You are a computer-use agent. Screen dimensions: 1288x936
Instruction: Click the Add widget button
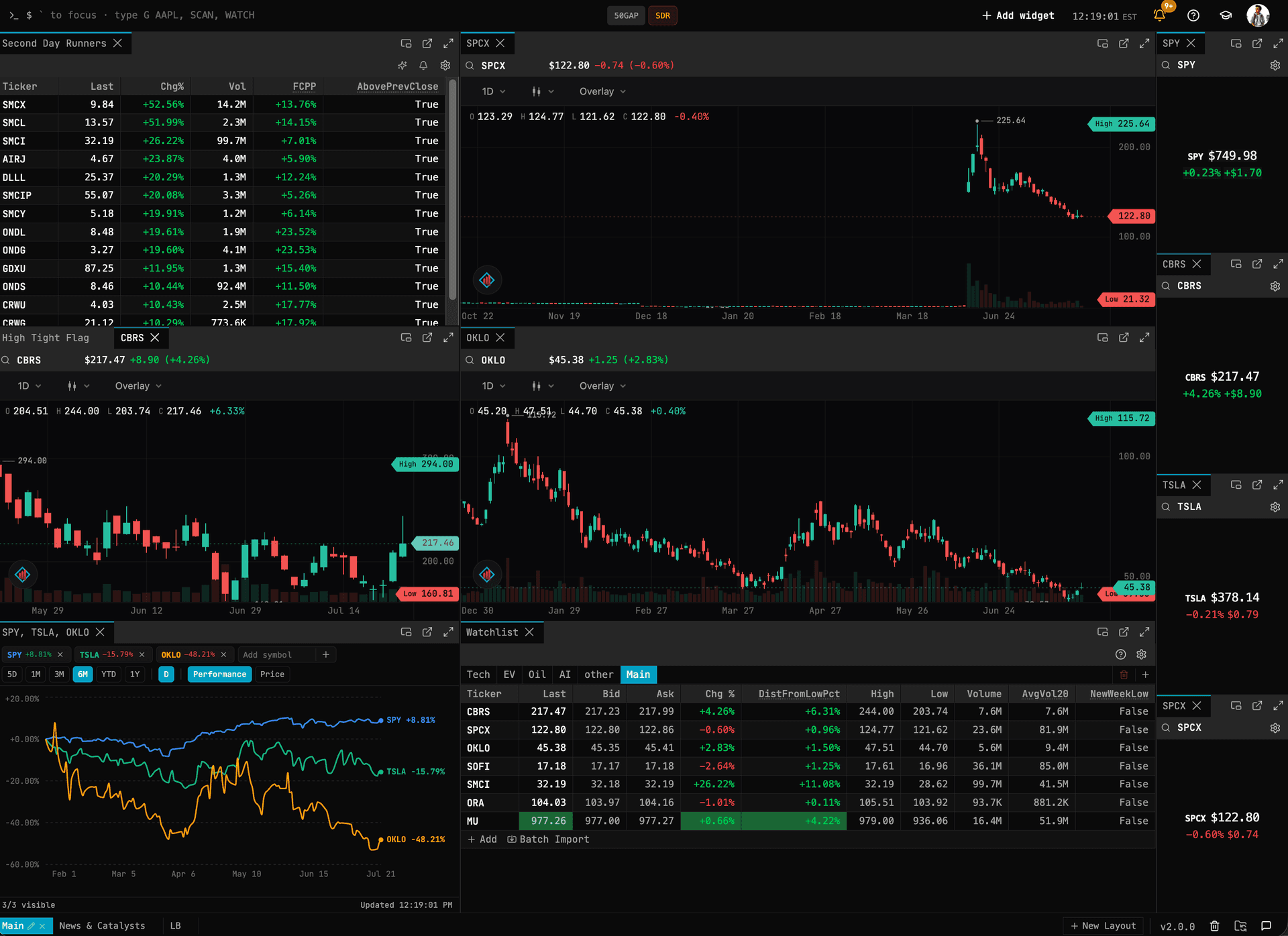[x=1018, y=15]
